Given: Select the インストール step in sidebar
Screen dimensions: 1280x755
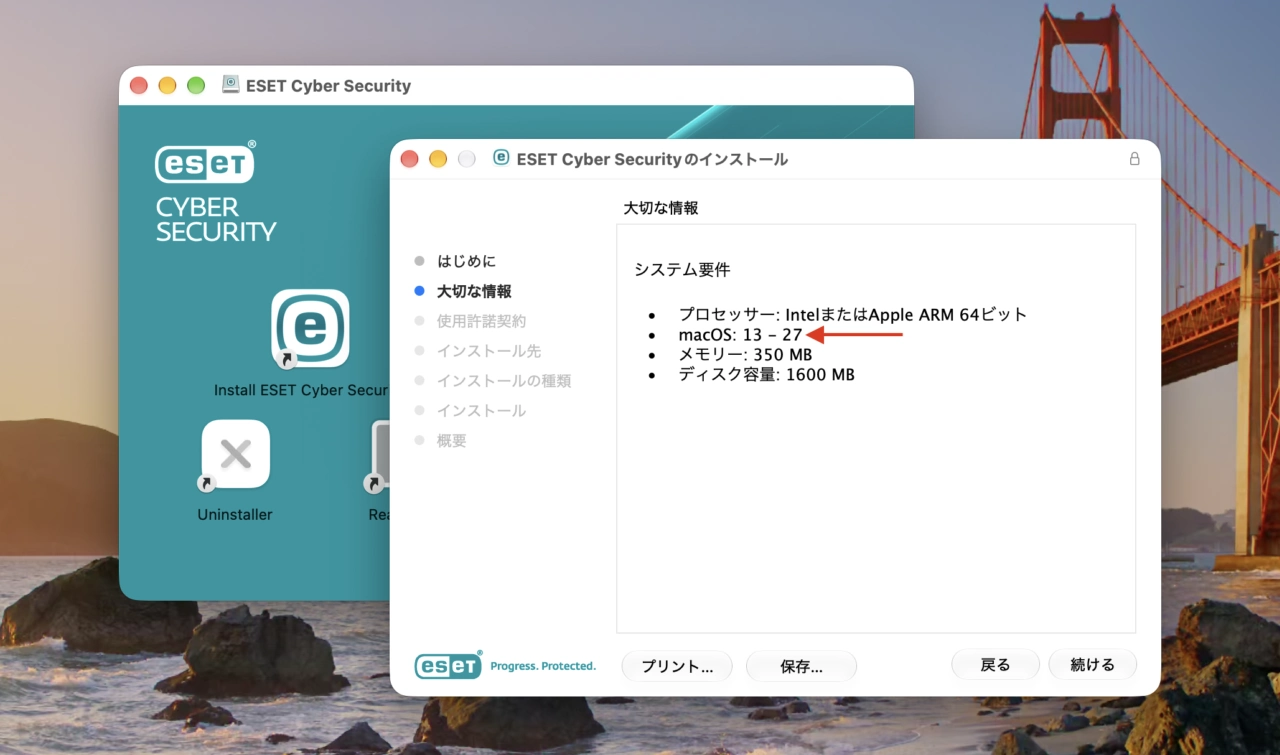Looking at the screenshot, I should pyautogui.click(x=481, y=411).
